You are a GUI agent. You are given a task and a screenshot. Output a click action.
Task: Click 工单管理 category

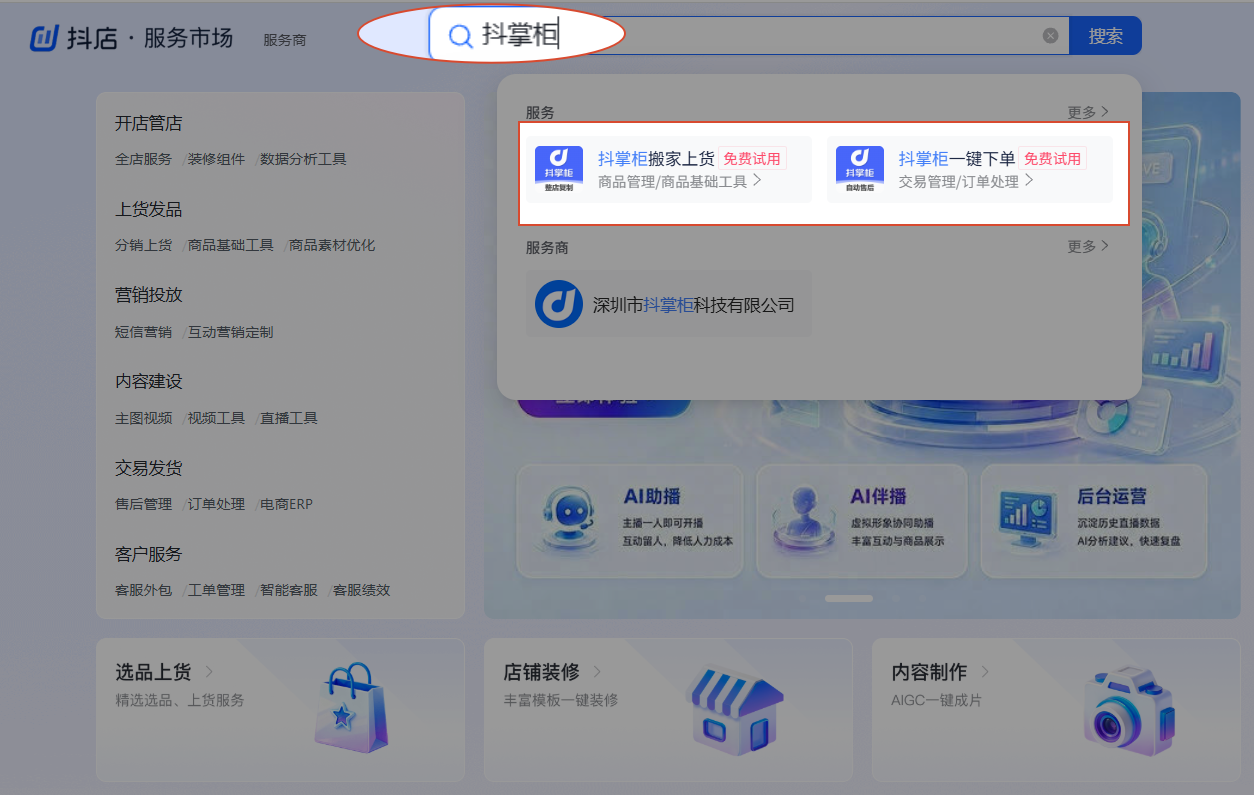coord(216,590)
